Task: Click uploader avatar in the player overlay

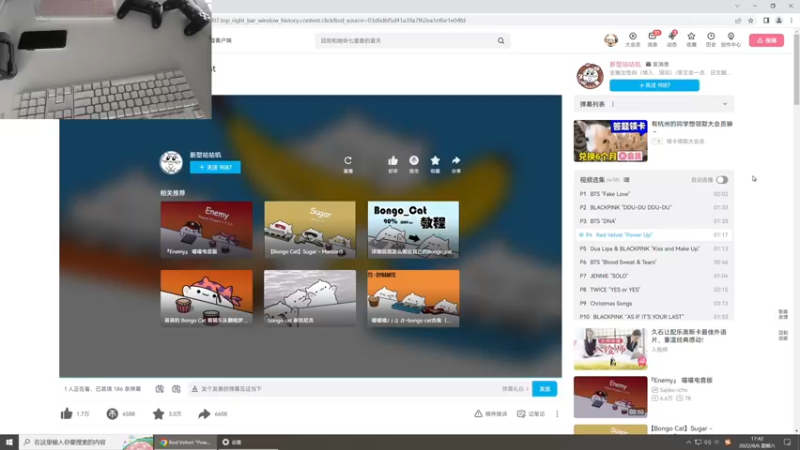Action: tap(171, 162)
